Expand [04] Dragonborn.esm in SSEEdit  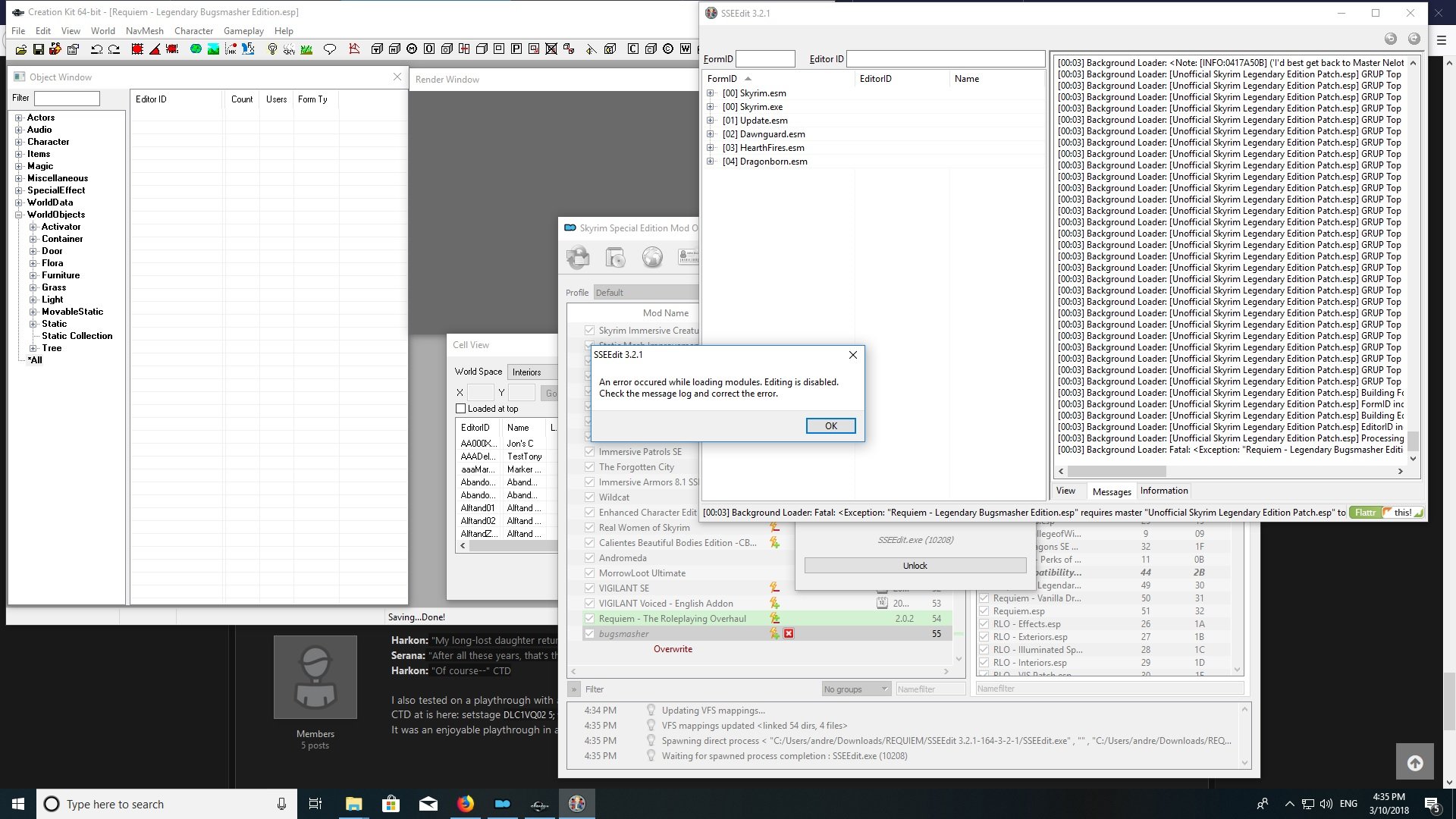click(711, 162)
